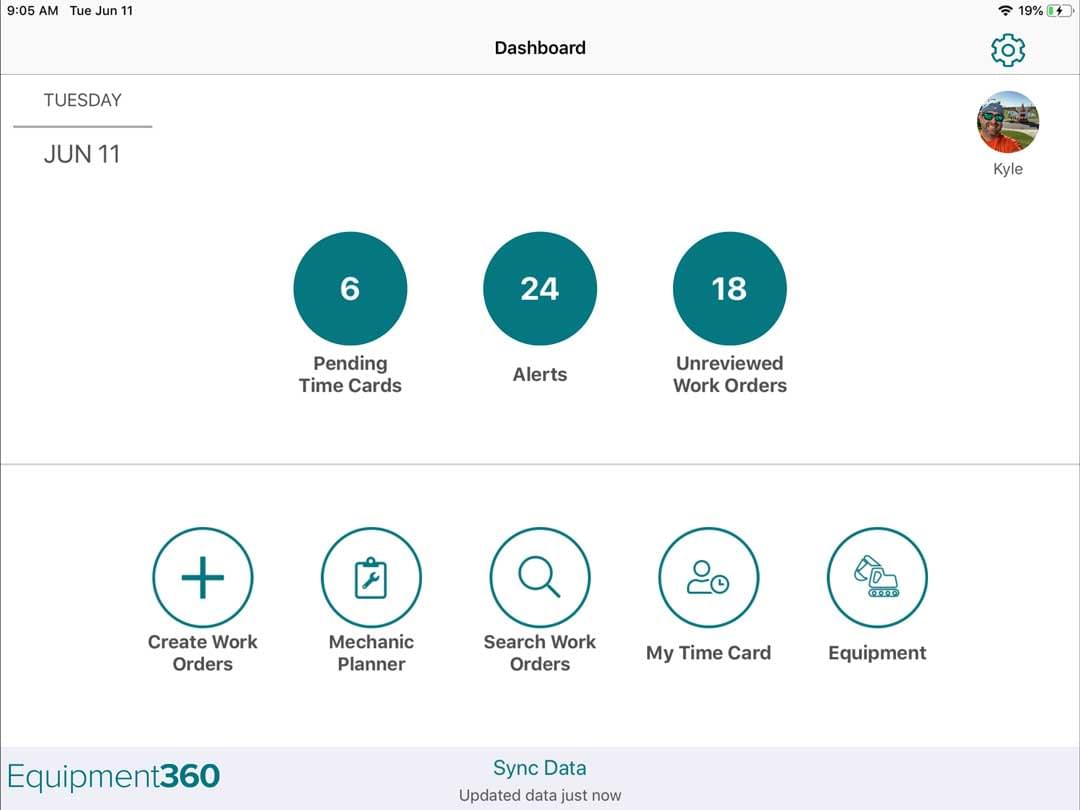Viewport: 1080px width, 810px height.
Task: Tap the Dashboard title
Action: pyautogui.click(x=540, y=47)
